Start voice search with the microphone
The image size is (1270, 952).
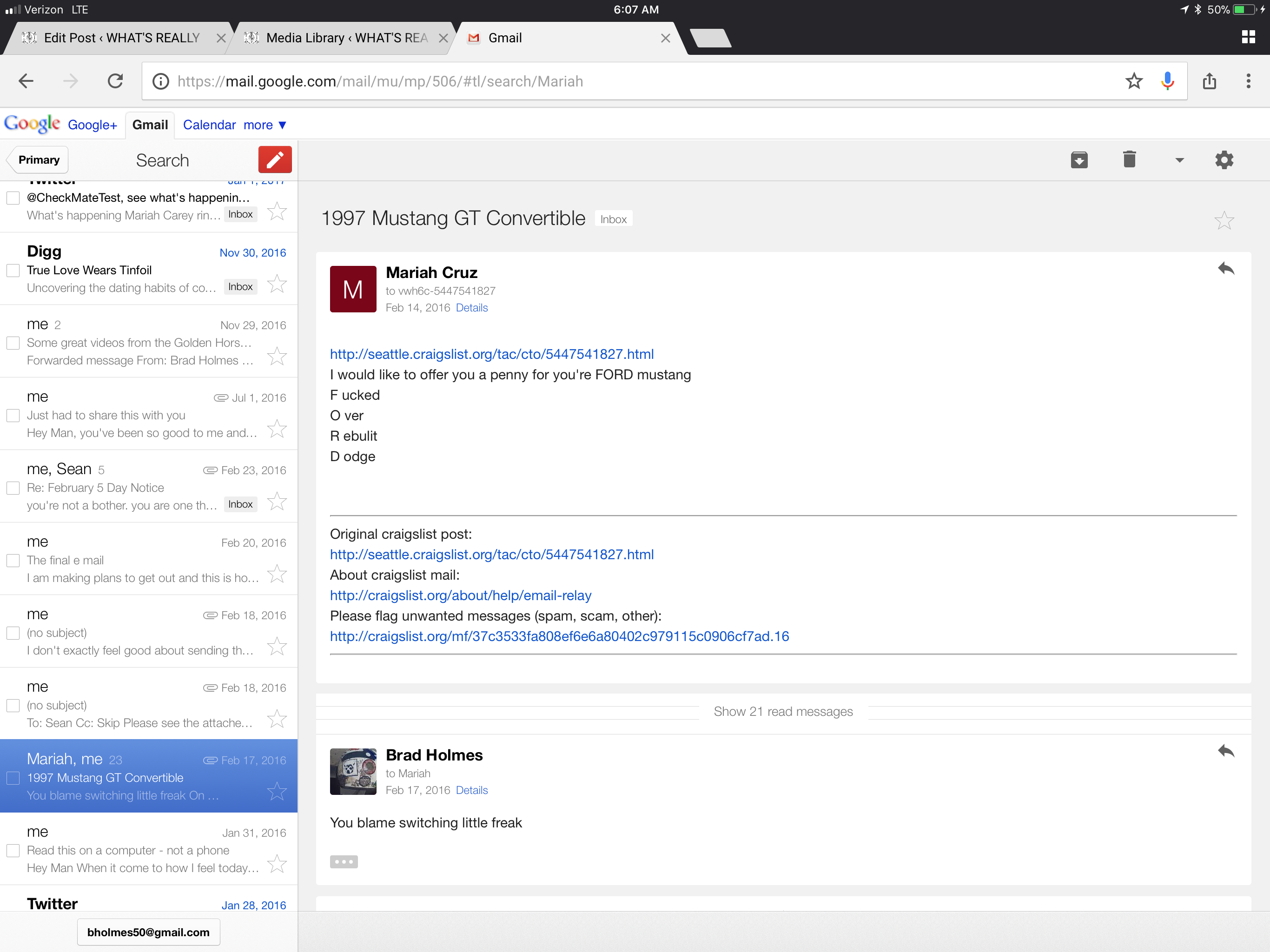tap(1167, 81)
